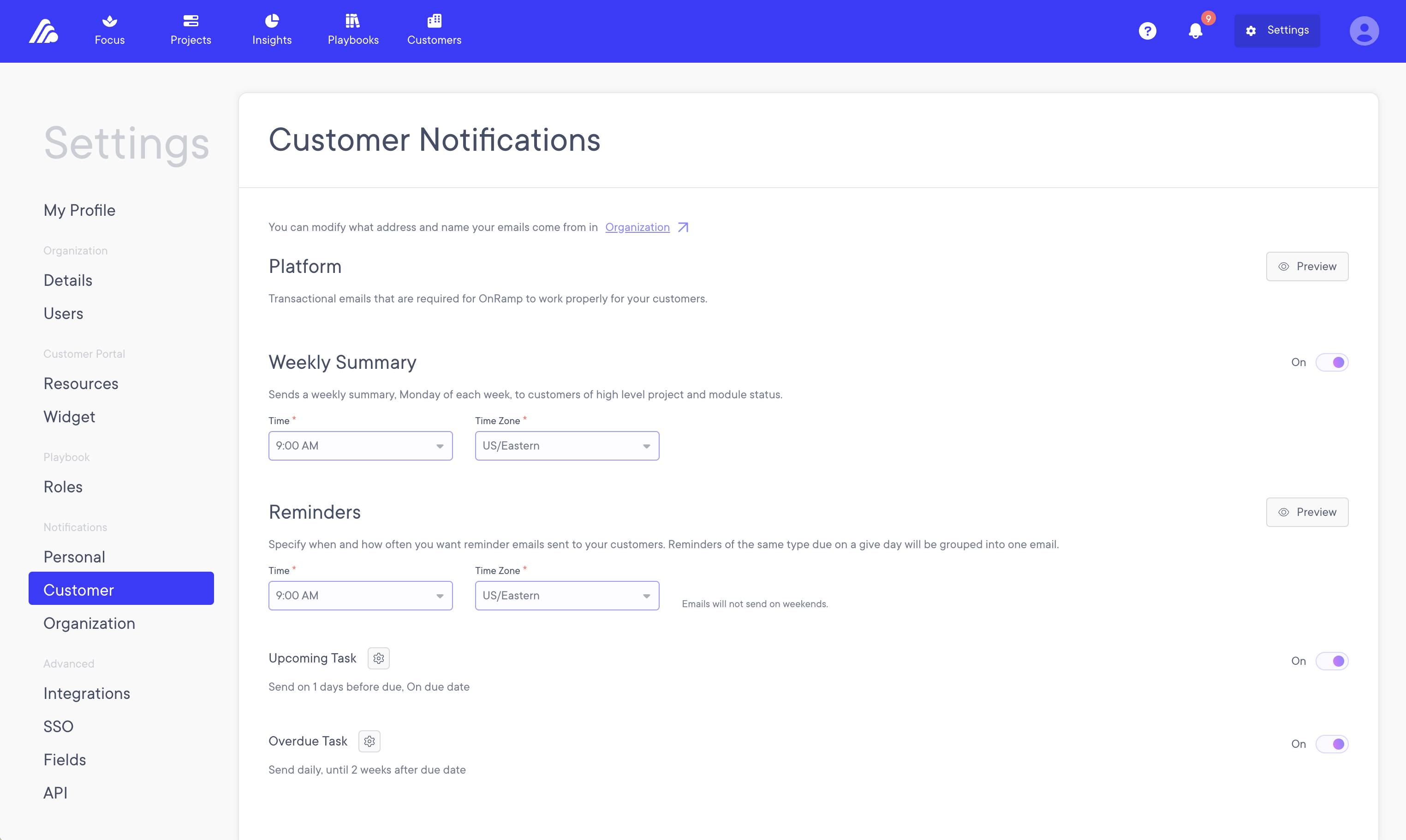Click the Platform section Preview button

(1307, 266)
